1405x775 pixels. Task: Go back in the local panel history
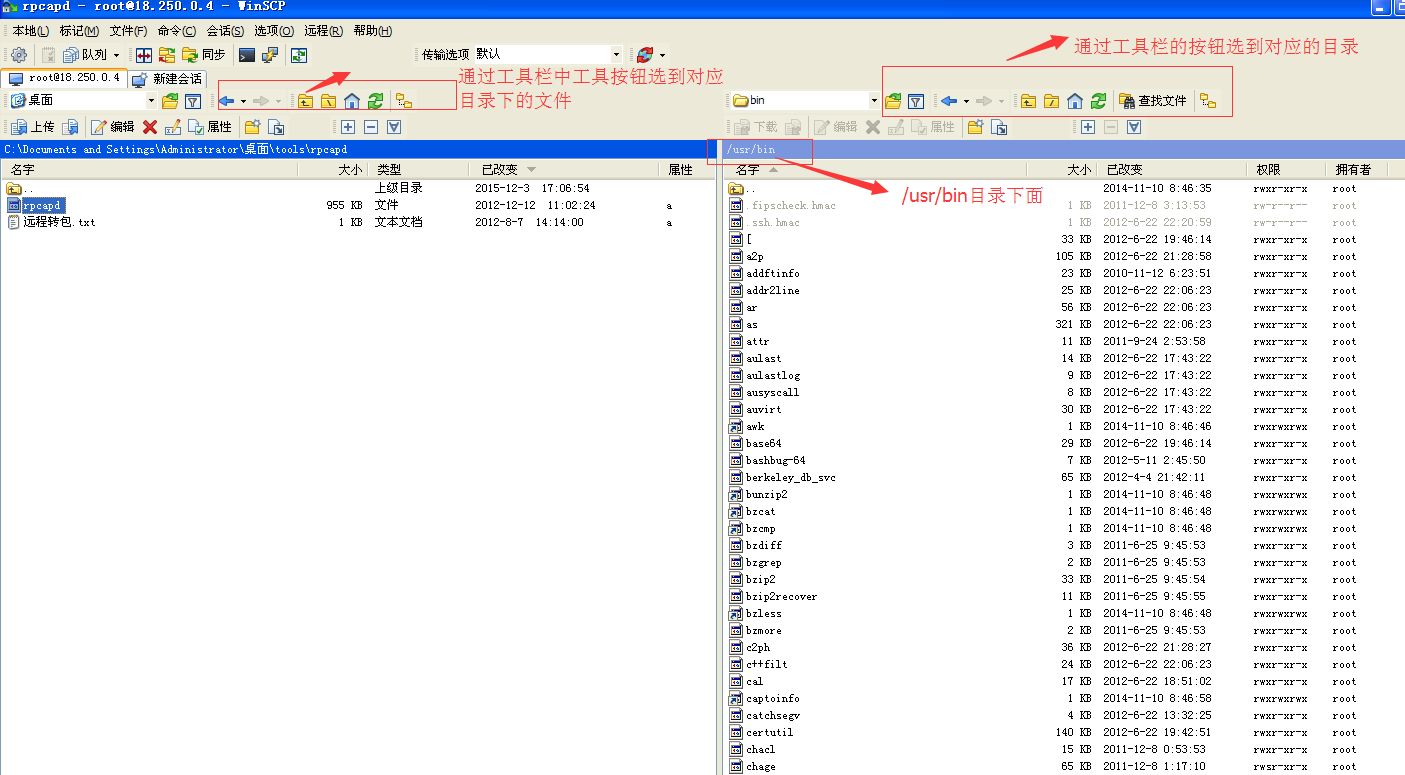pos(227,101)
